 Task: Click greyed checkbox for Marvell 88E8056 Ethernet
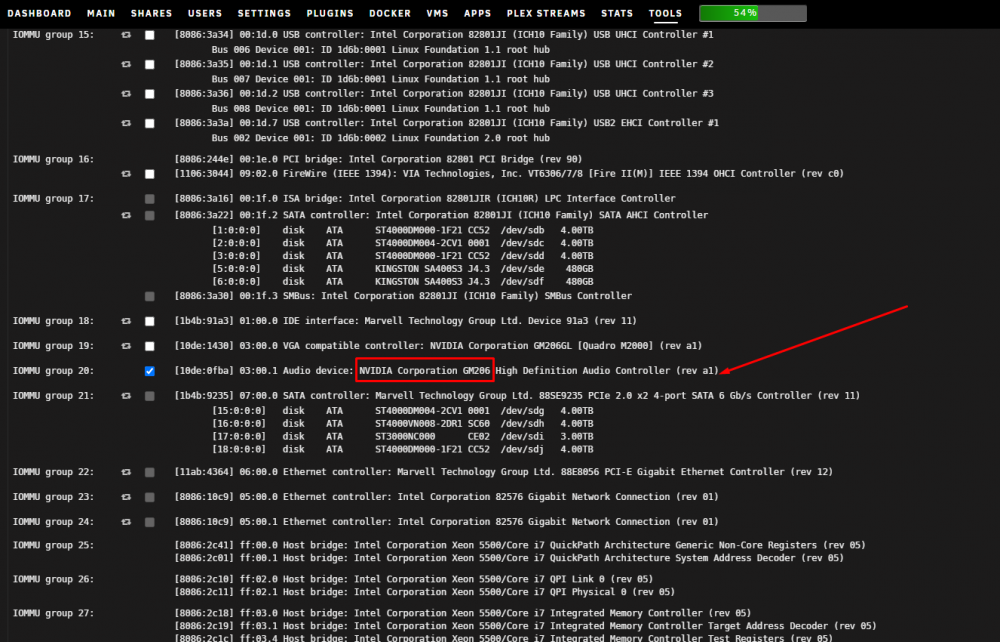[x=149, y=472]
